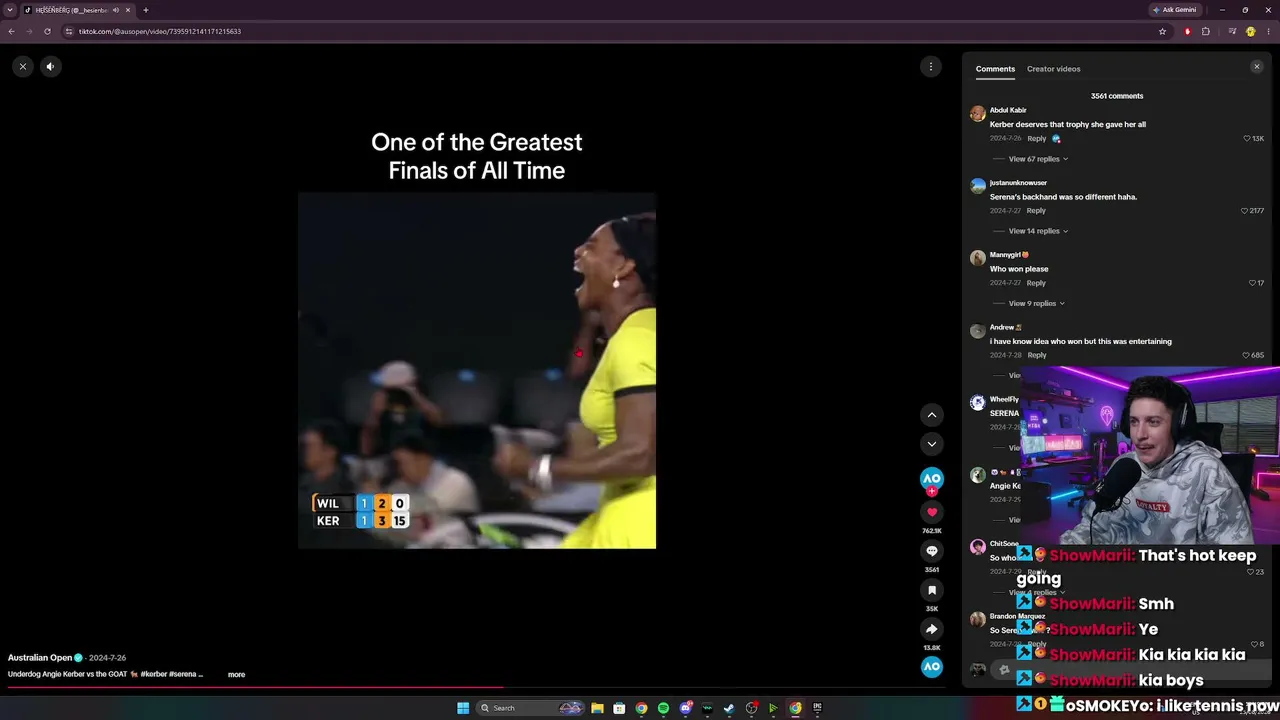Share the video with arrow icon

tap(932, 629)
